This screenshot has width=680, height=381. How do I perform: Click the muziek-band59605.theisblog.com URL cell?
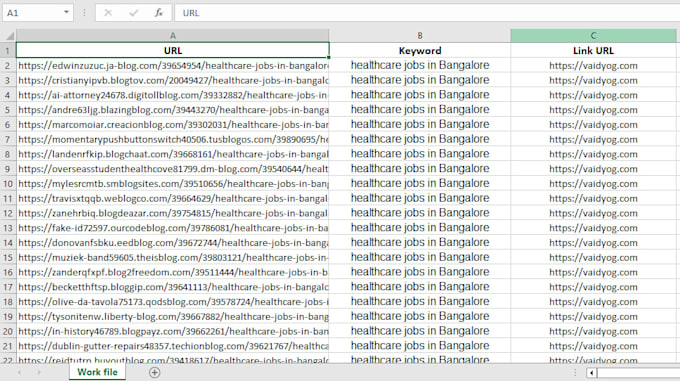tap(173, 257)
